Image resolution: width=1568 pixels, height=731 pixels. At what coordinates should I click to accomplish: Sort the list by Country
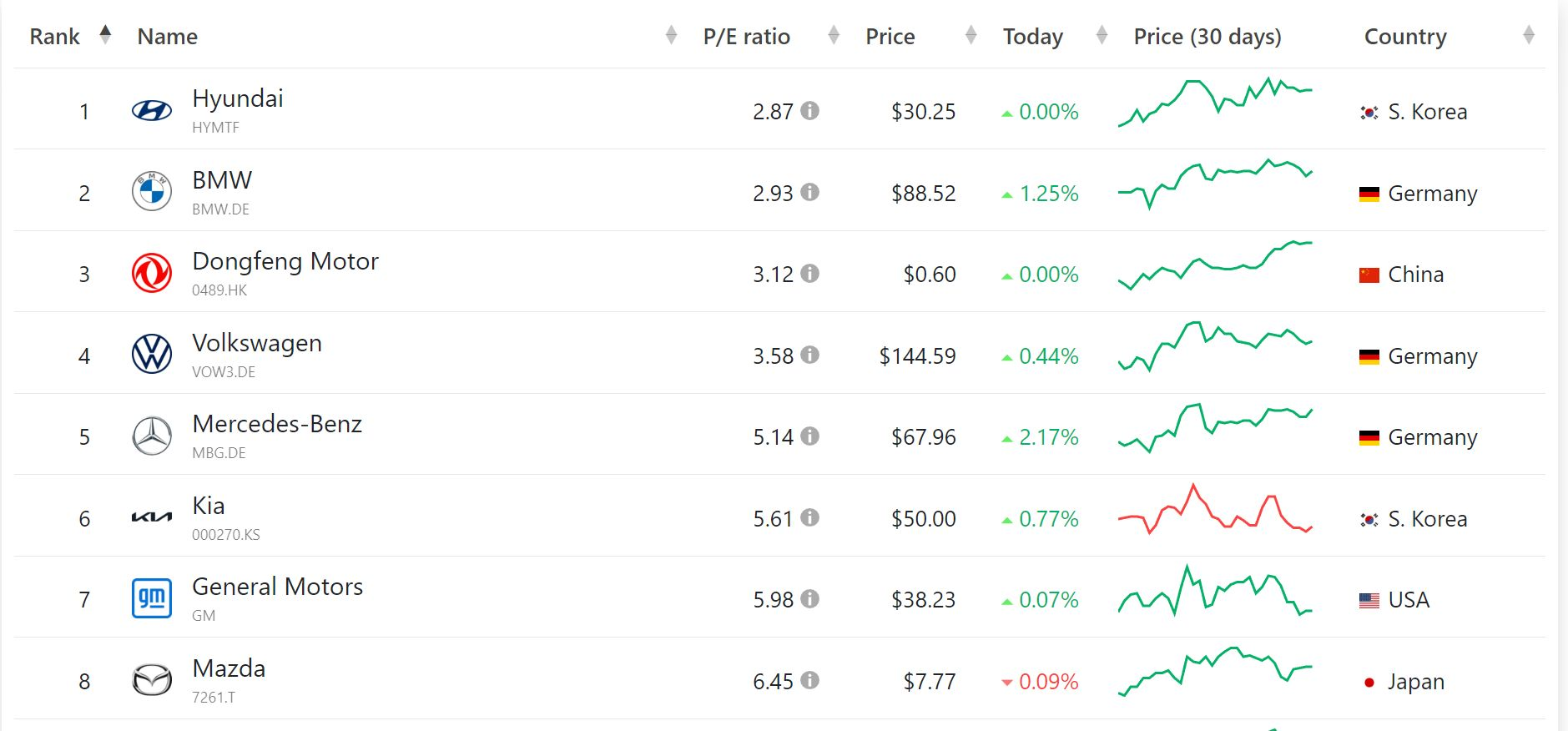tap(1528, 35)
